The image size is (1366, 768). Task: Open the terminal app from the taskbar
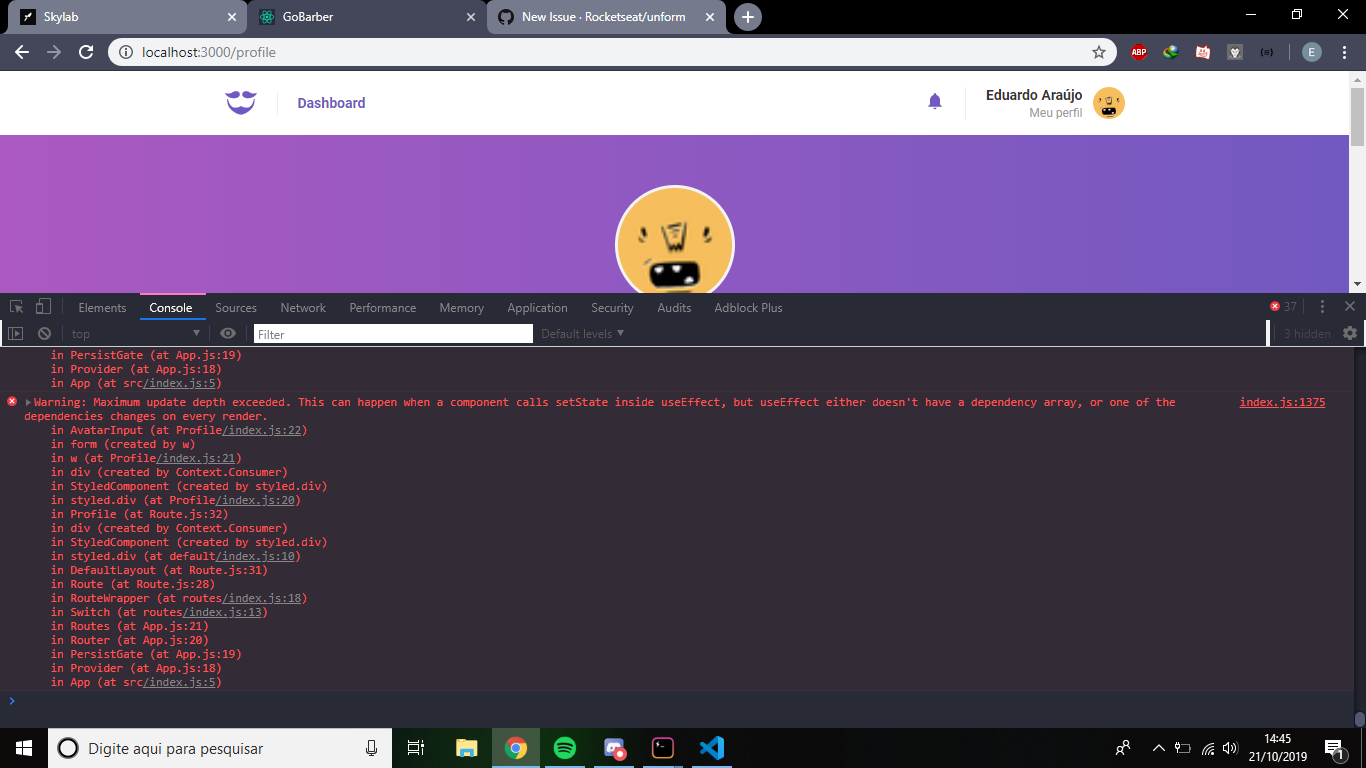pos(662,748)
